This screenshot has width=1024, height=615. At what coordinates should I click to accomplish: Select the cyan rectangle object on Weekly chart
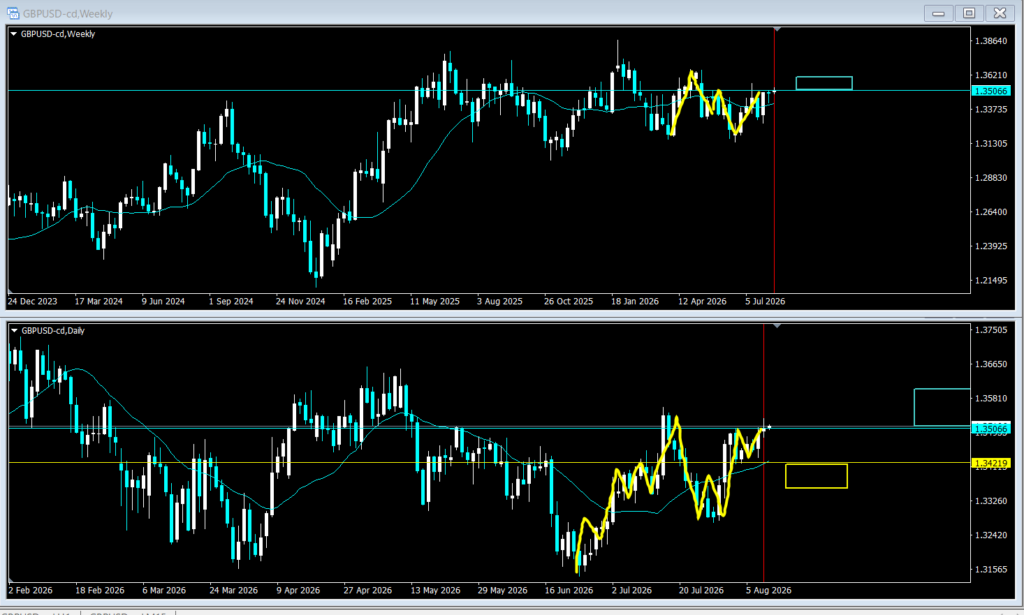pos(824,83)
